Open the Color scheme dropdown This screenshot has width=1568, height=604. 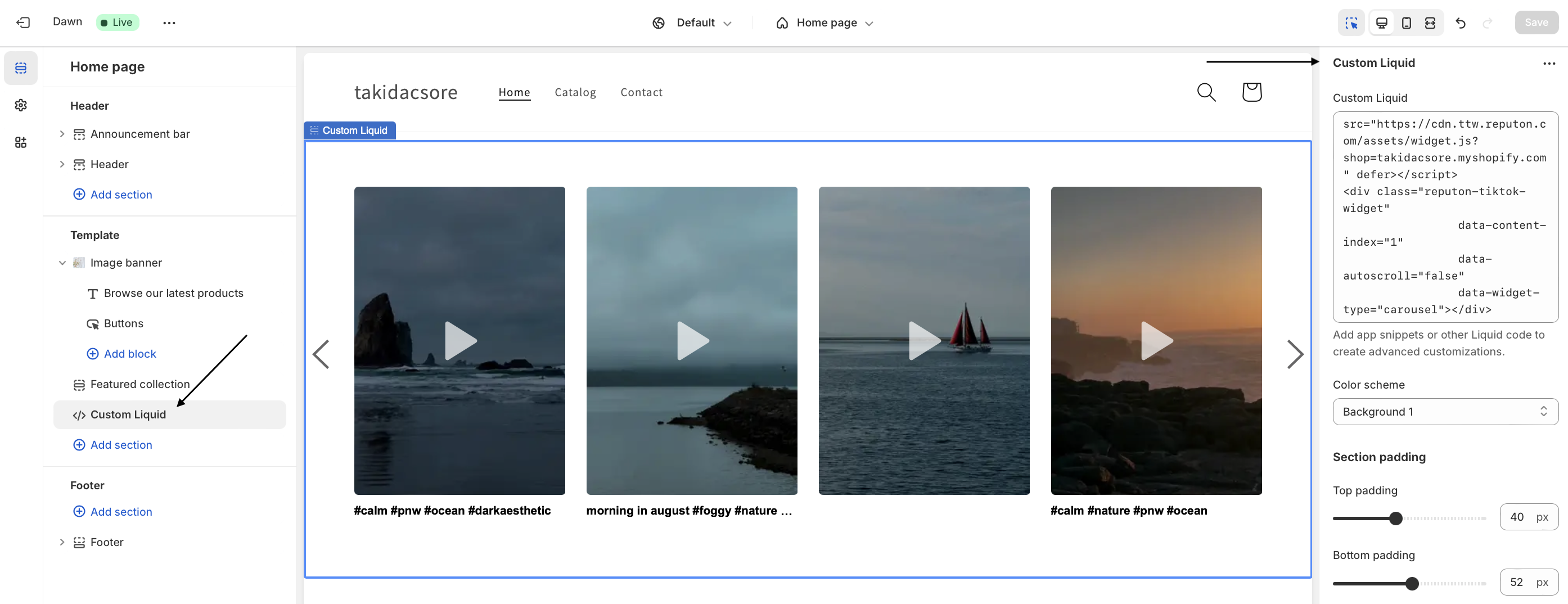1444,412
